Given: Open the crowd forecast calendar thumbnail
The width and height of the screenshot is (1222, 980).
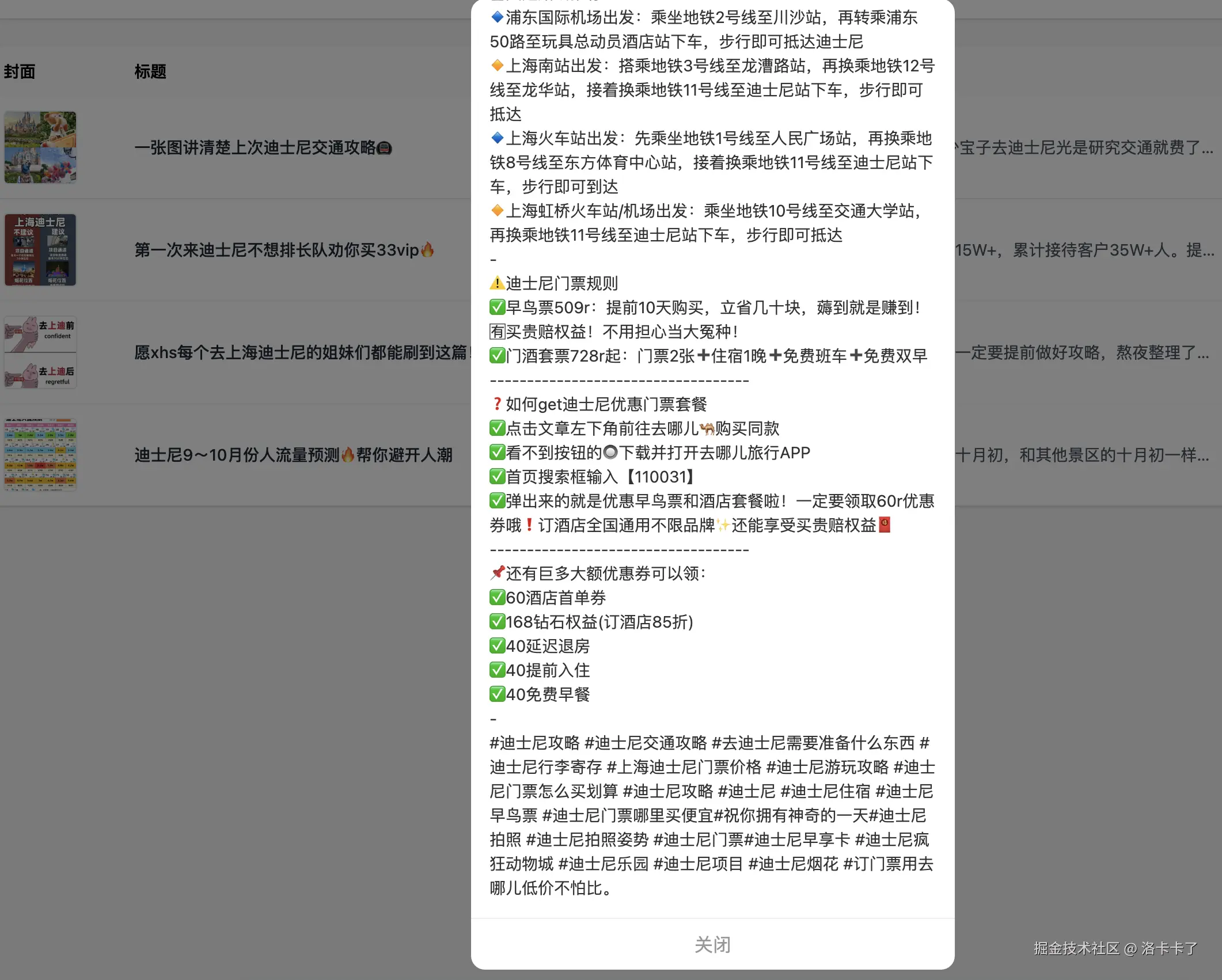Looking at the screenshot, I should tap(40, 454).
